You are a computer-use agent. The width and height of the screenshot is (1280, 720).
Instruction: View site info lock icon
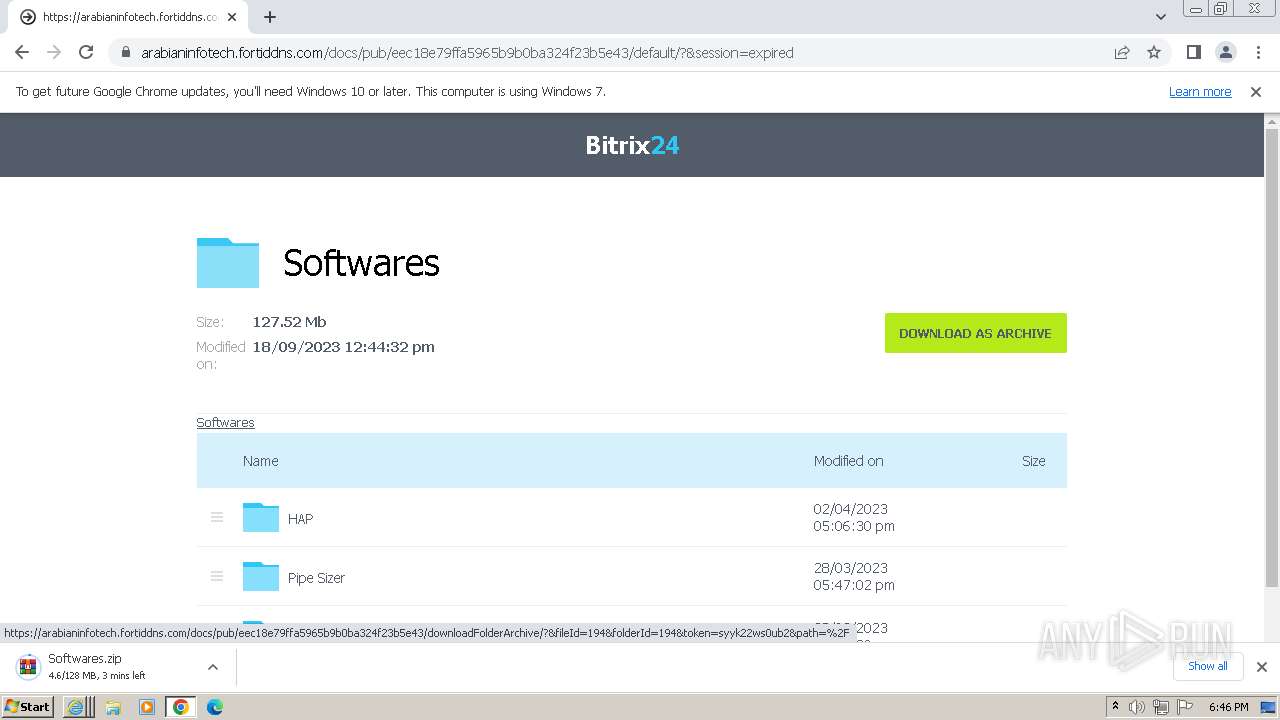126,52
